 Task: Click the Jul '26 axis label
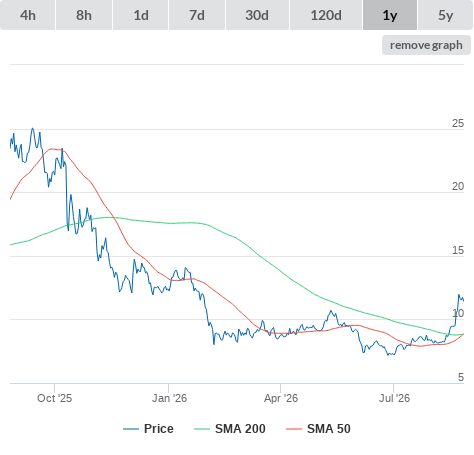(394, 398)
